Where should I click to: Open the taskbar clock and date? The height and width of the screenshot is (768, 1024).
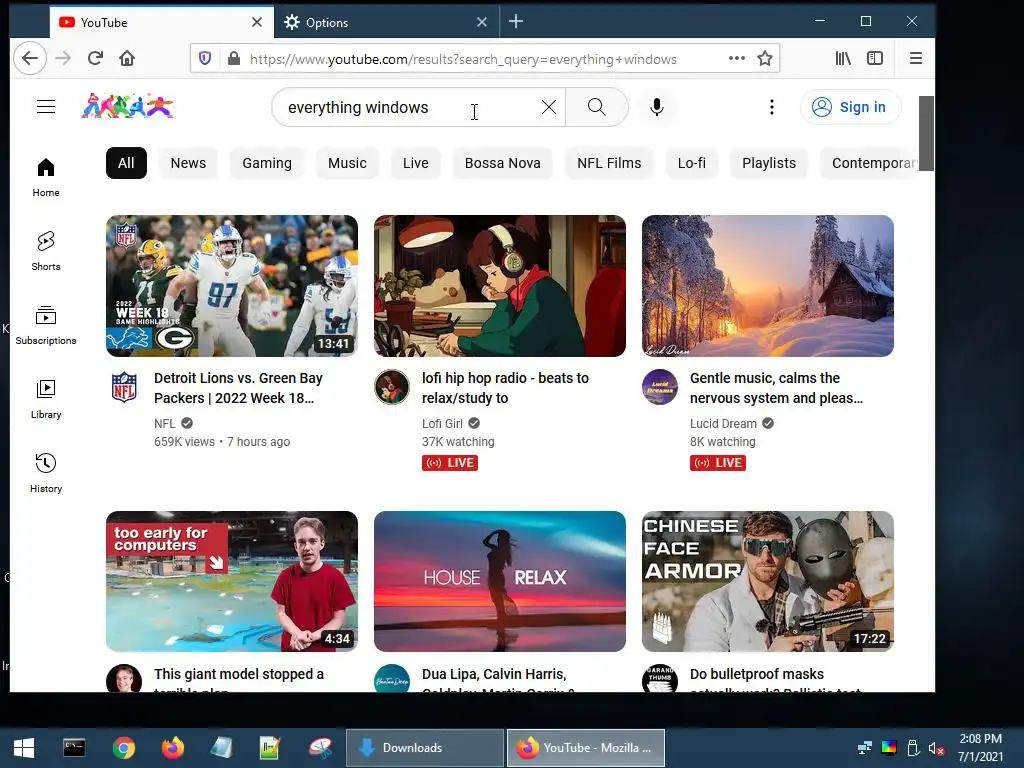click(980, 748)
